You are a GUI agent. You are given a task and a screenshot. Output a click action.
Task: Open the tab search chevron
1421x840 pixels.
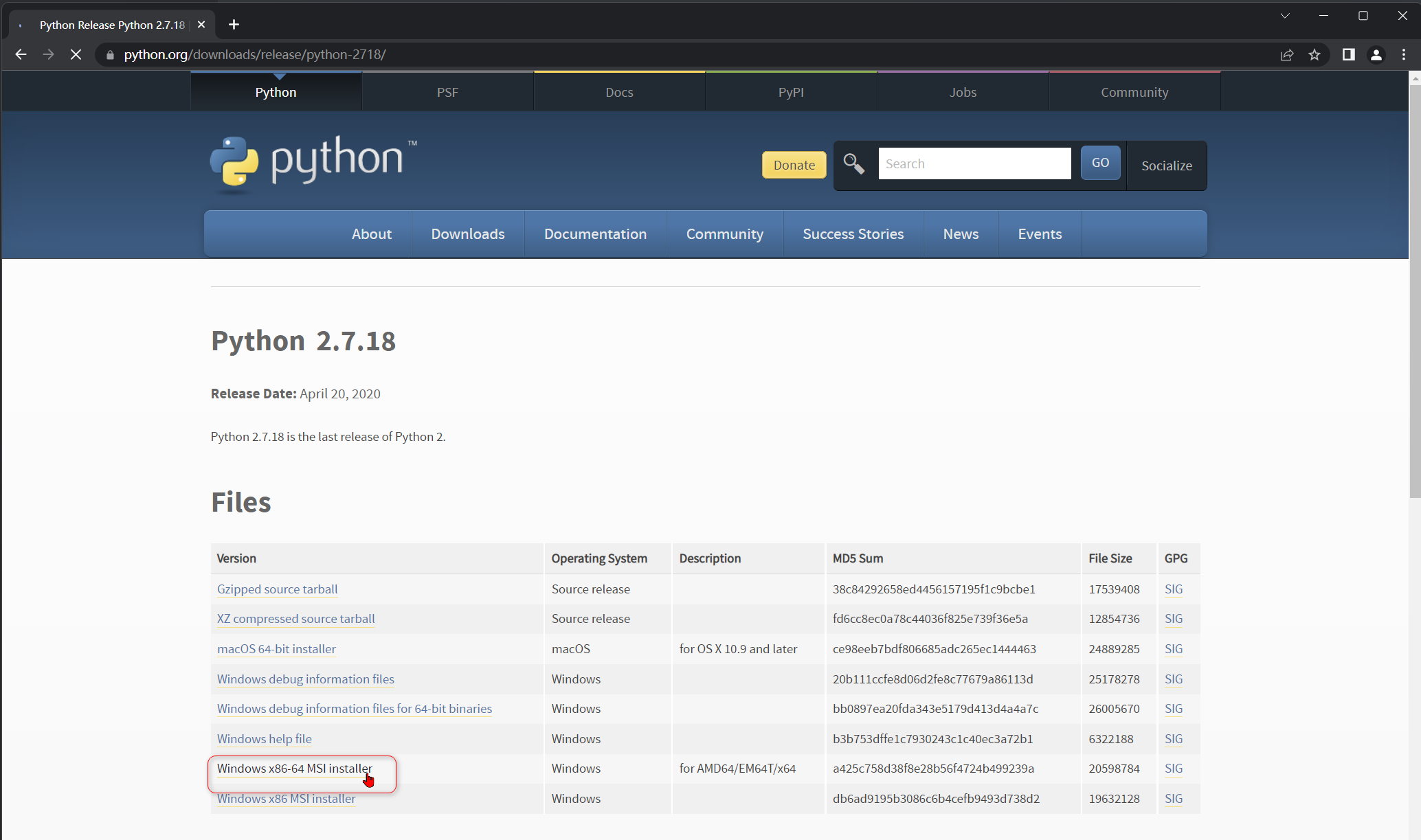click(x=1285, y=16)
